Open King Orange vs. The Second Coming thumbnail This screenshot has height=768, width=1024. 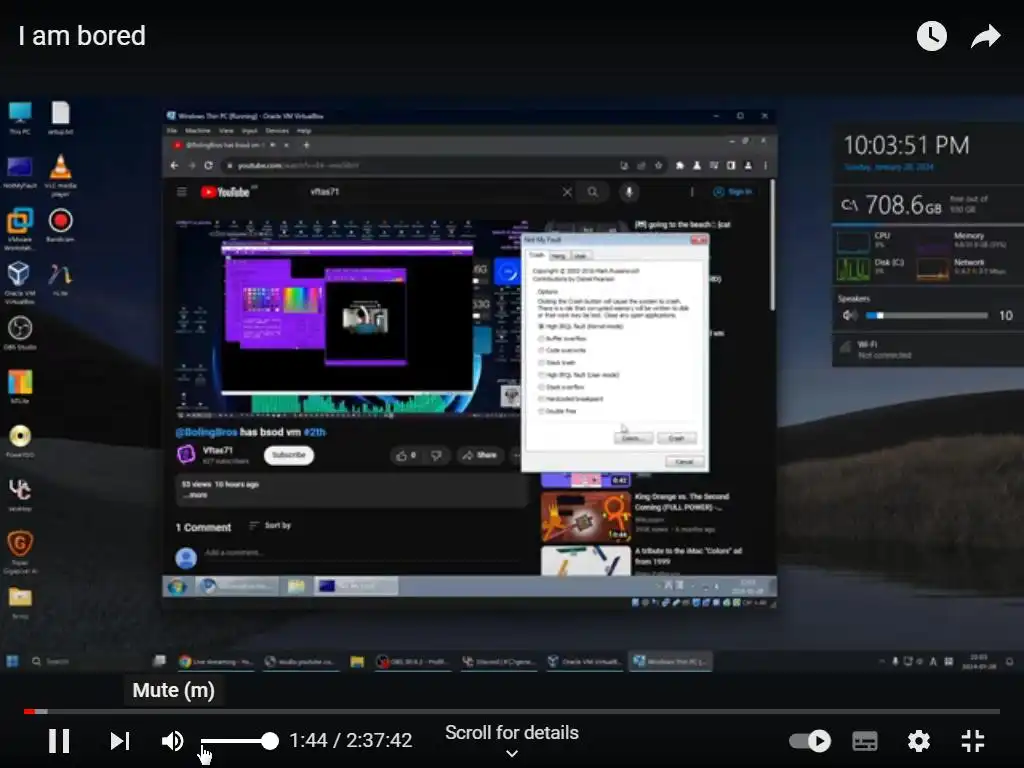point(586,516)
